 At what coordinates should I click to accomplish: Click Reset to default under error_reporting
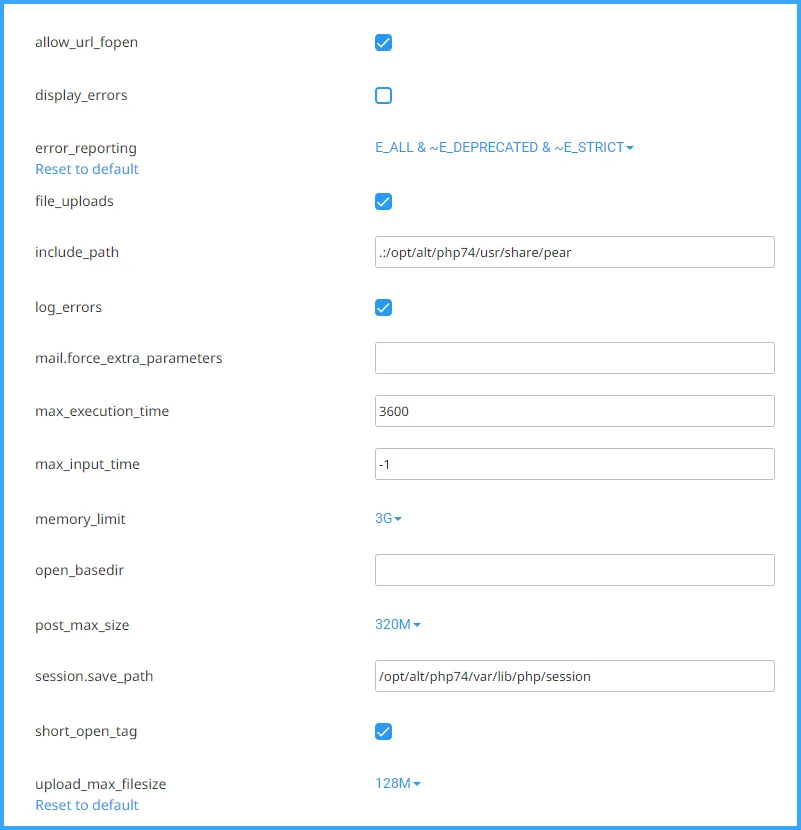pos(86,169)
